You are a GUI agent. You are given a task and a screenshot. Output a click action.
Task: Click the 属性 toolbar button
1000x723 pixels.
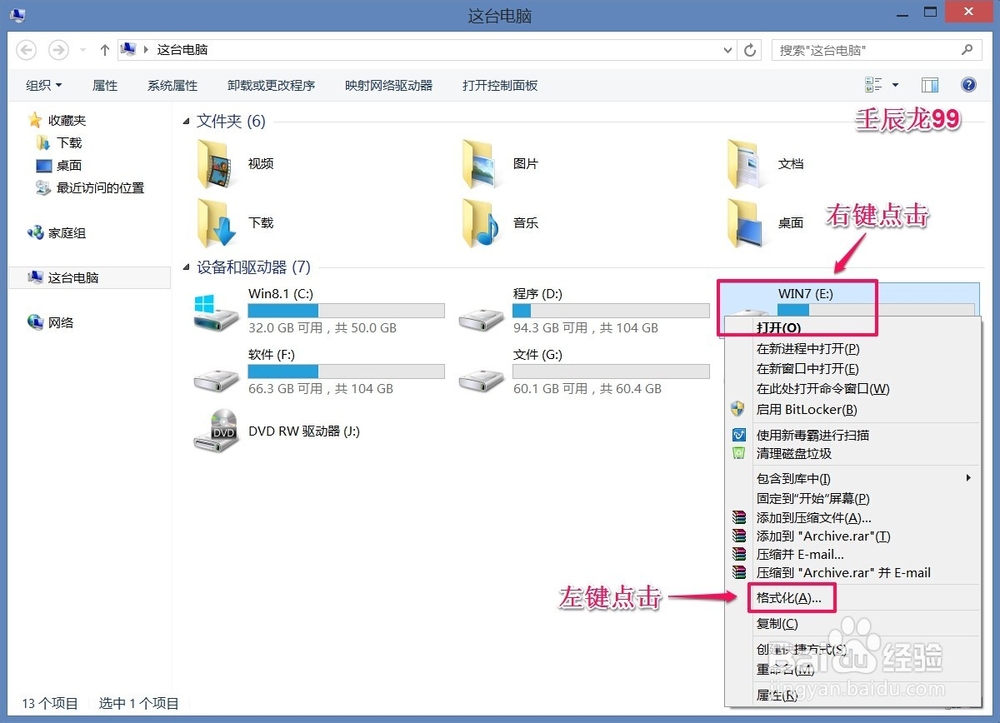pyautogui.click(x=105, y=85)
